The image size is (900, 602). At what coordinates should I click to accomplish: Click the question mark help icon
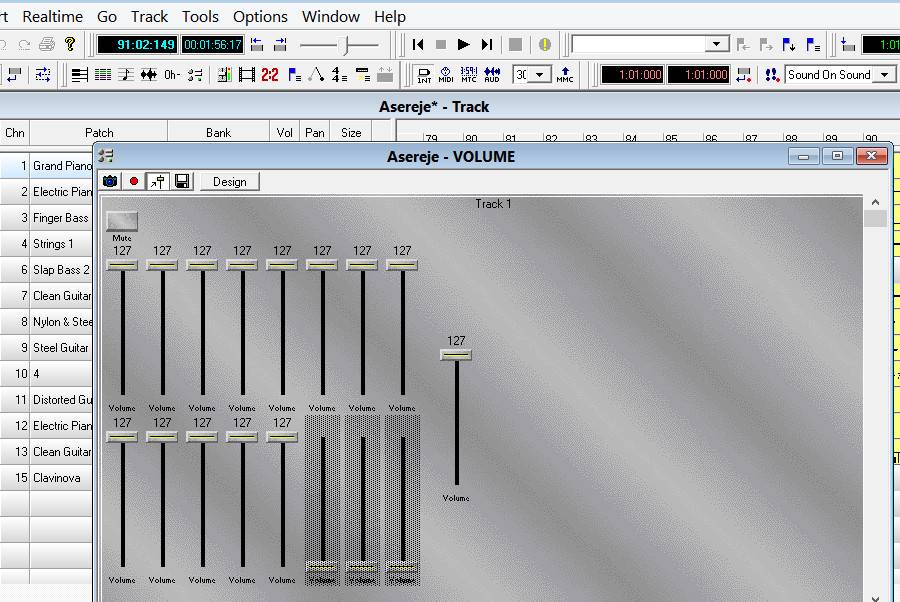[x=70, y=44]
